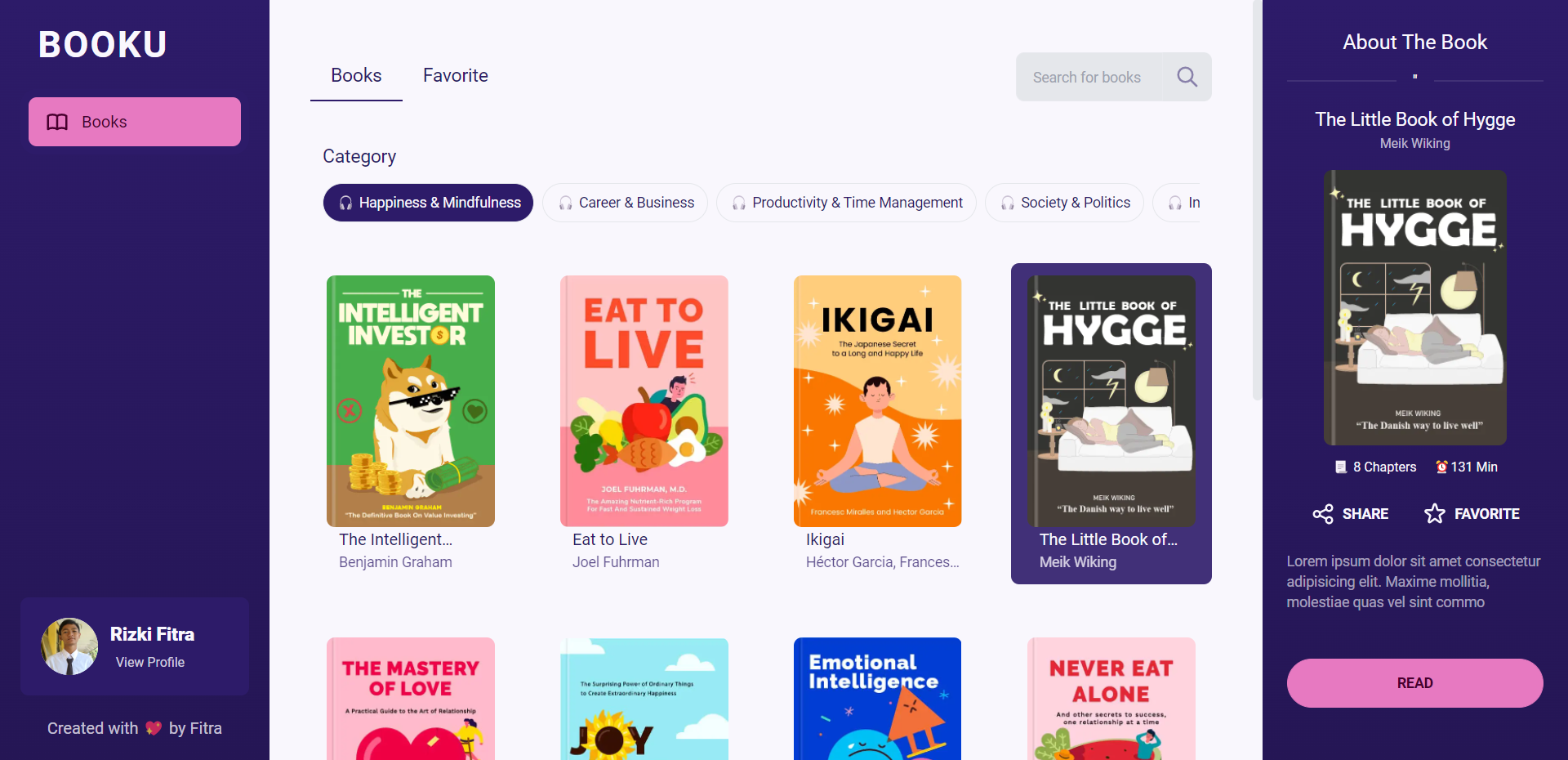Click the 'Created with' footer text
This screenshot has width=1568, height=760.
coord(93,728)
